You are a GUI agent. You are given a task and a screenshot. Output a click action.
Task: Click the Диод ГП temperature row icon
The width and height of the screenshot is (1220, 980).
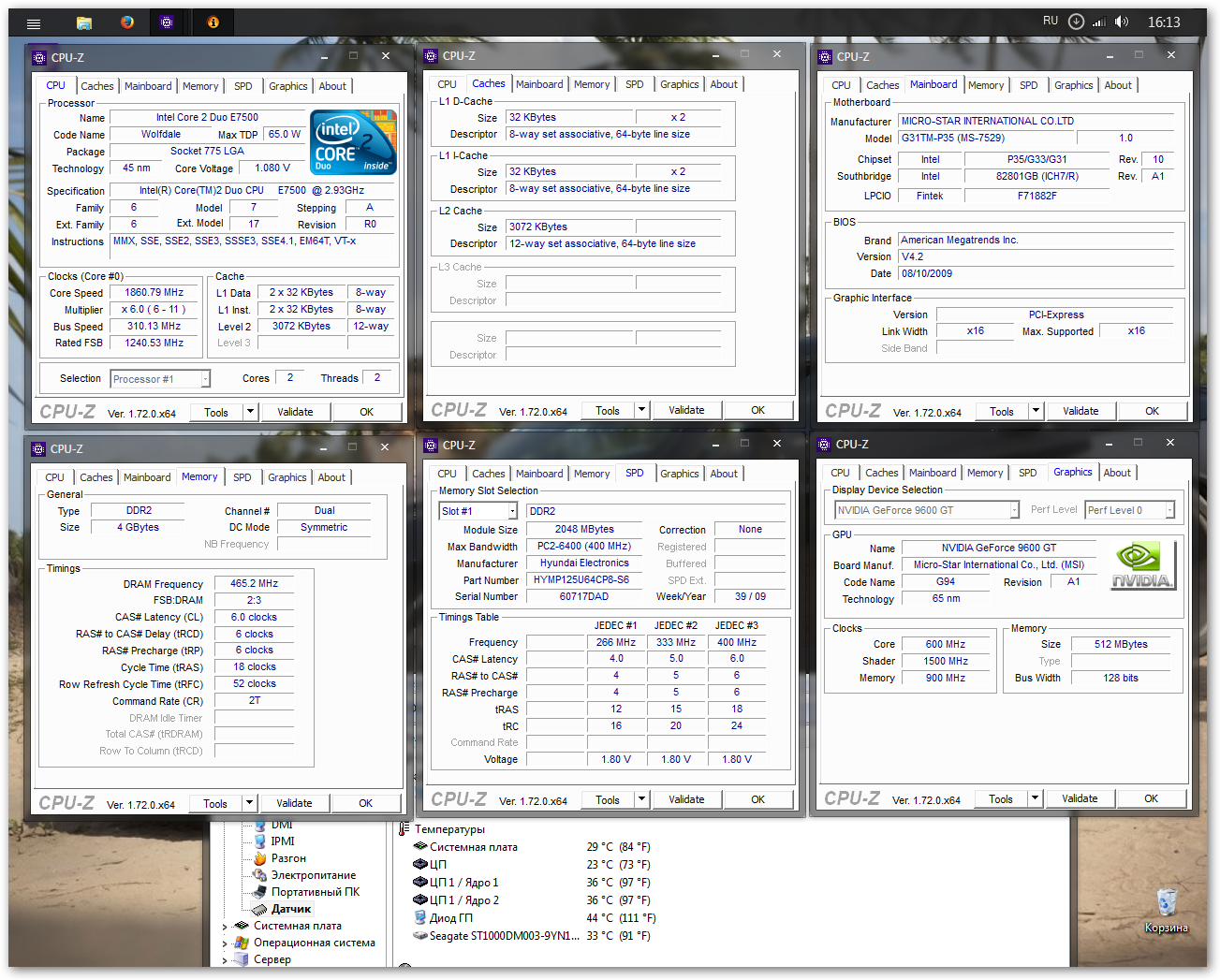click(420, 918)
